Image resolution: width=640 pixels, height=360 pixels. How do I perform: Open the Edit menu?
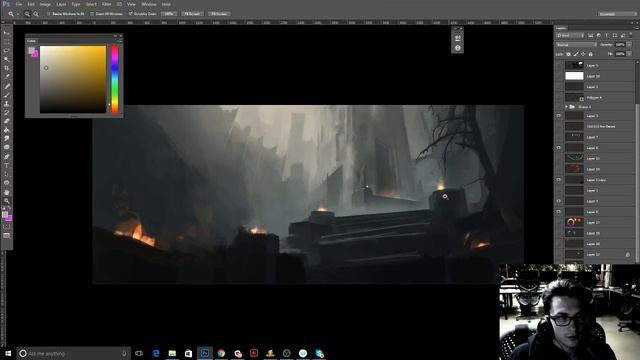click(31, 4)
